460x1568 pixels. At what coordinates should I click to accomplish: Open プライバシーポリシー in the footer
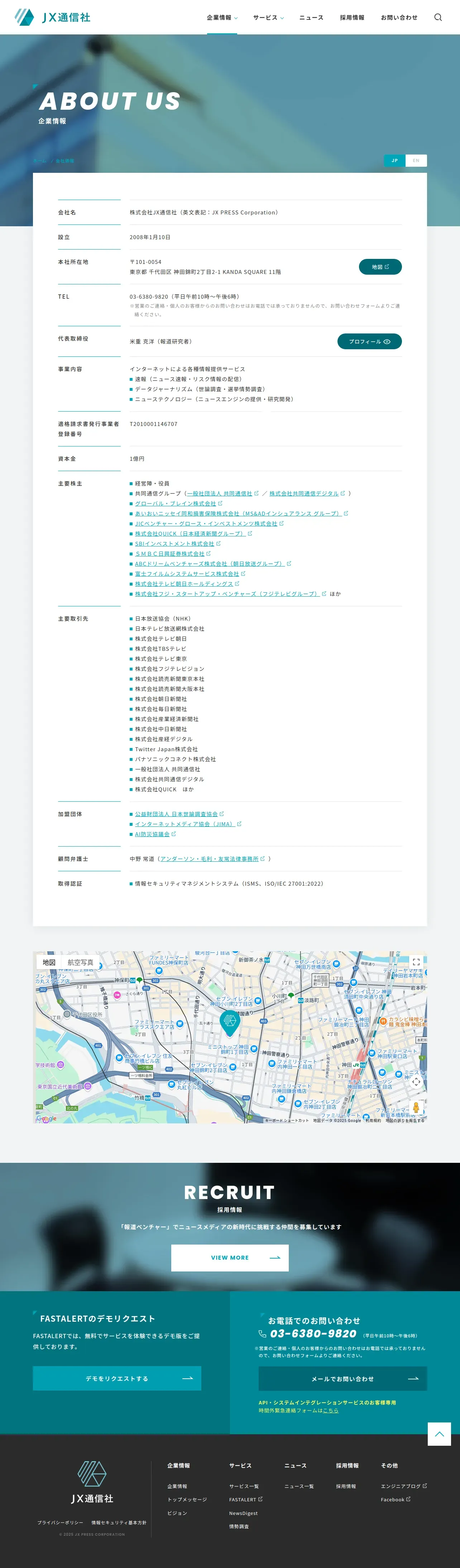coord(60,1522)
